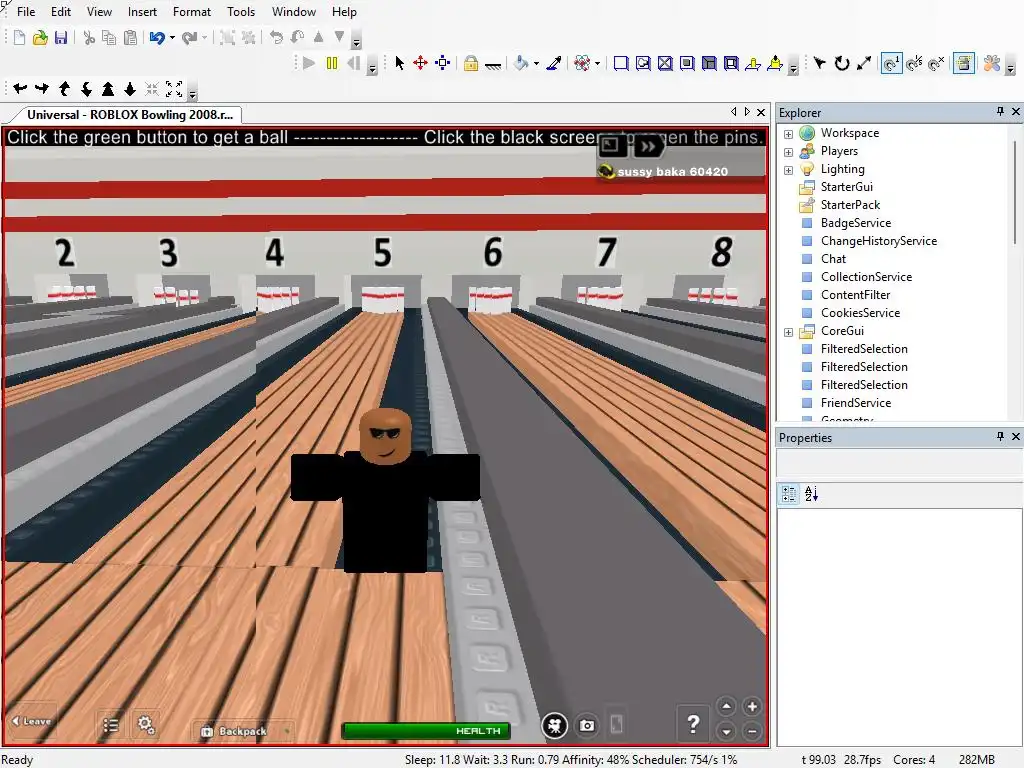The width and height of the screenshot is (1024, 768).
Task: Open the Material tool dropdown arrow
Action: click(x=597, y=63)
